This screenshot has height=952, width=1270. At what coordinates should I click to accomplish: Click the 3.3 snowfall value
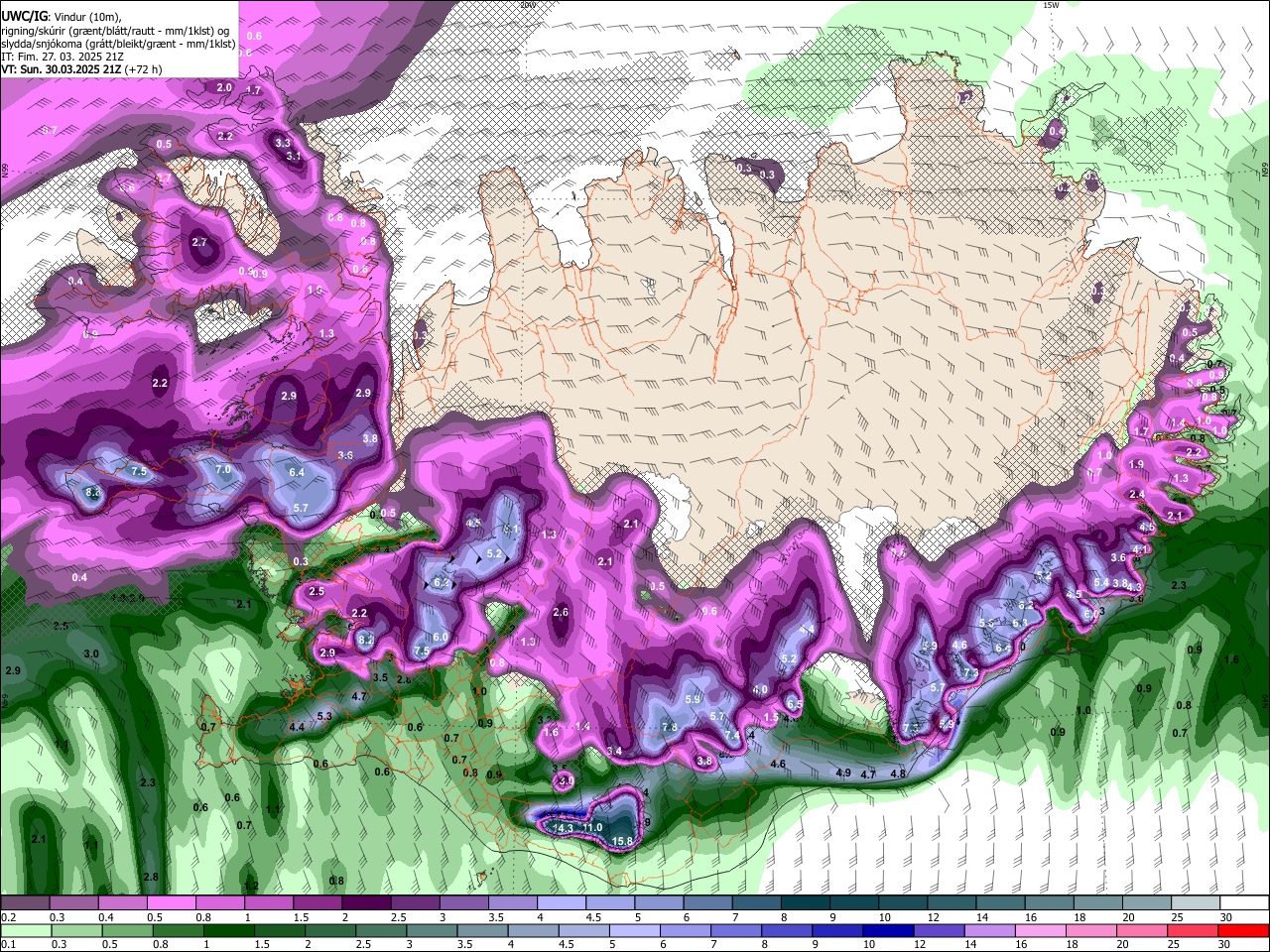tap(283, 143)
